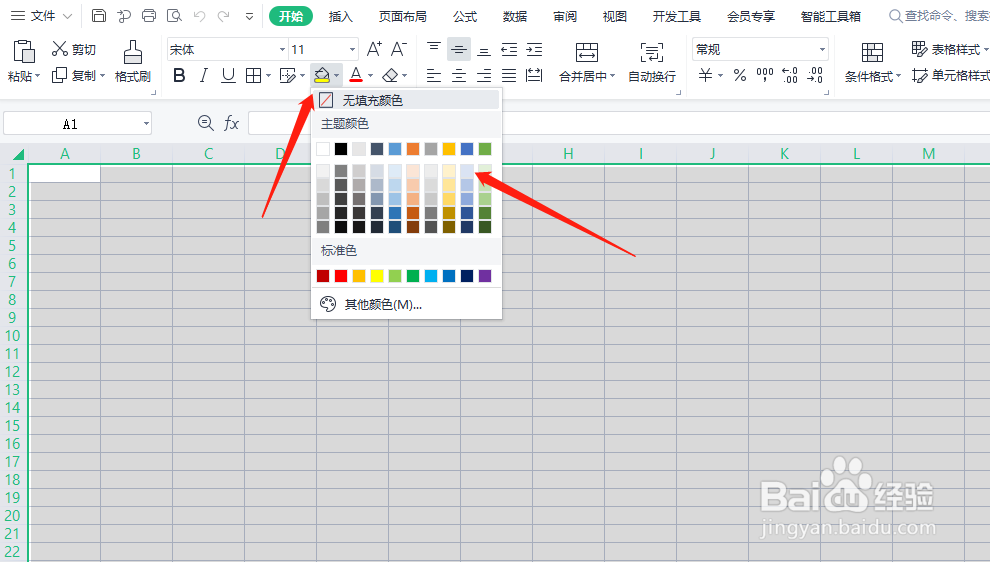Viewport: 990px width, 562px height.
Task: Toggle Bold formatting
Action: click(x=179, y=76)
